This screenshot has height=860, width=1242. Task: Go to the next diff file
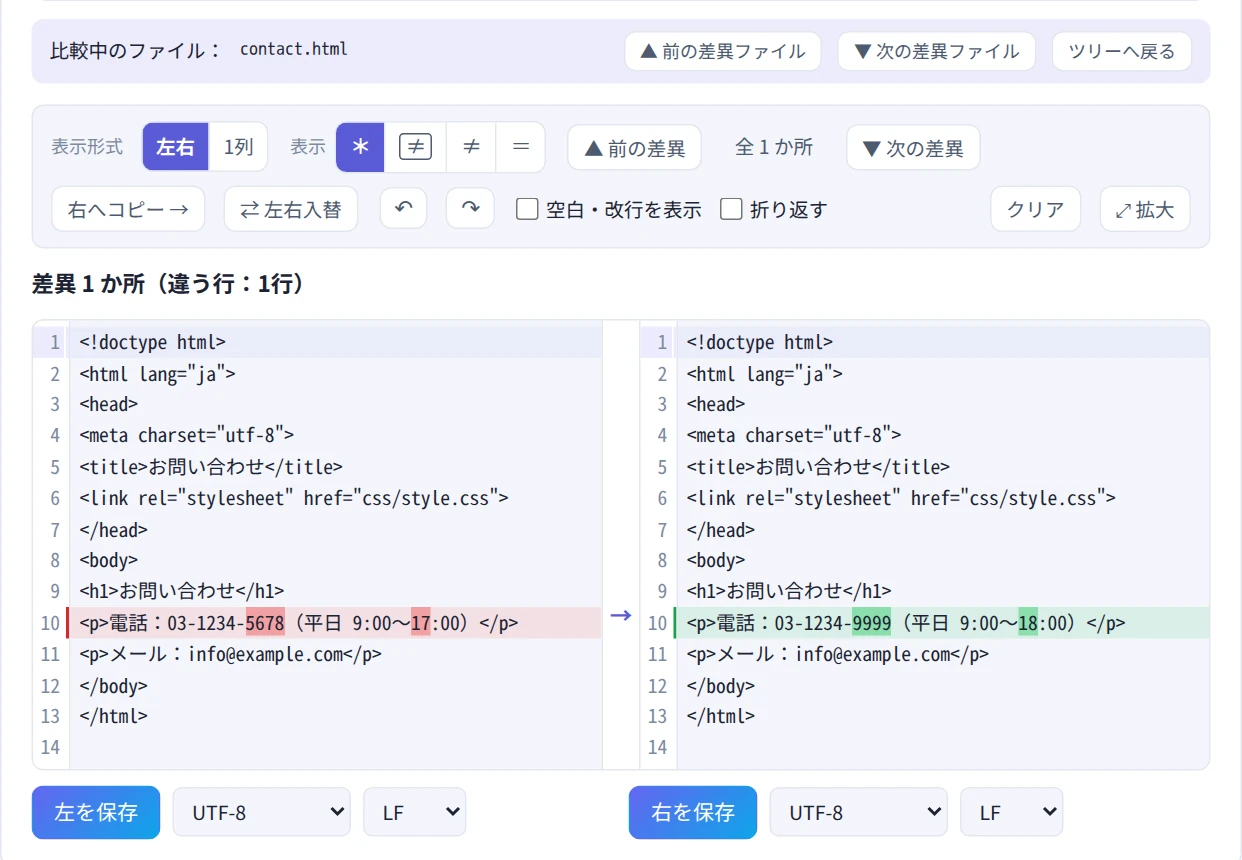tap(937, 51)
